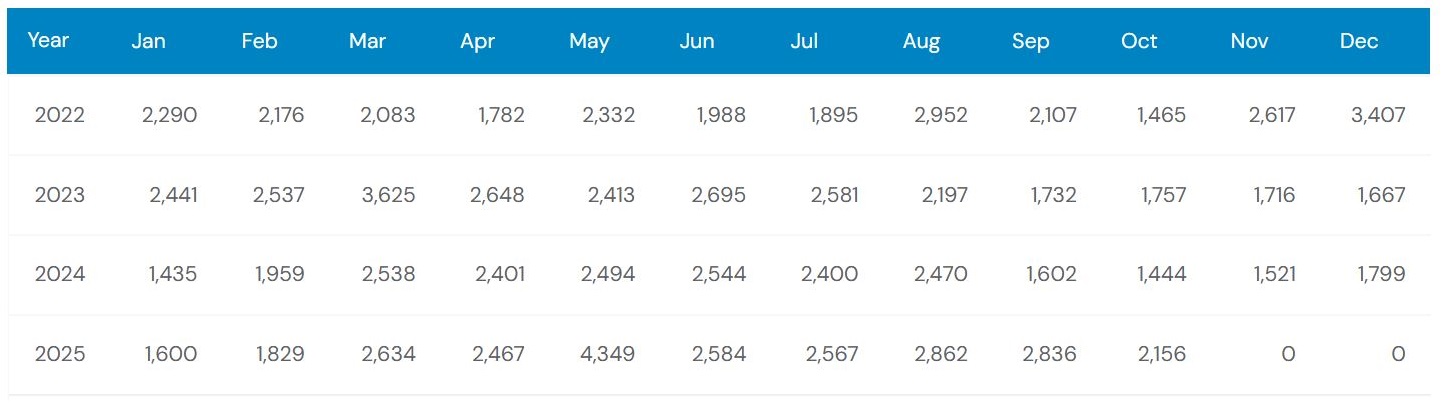Select the 2,952 cell for August 2022

click(941, 115)
